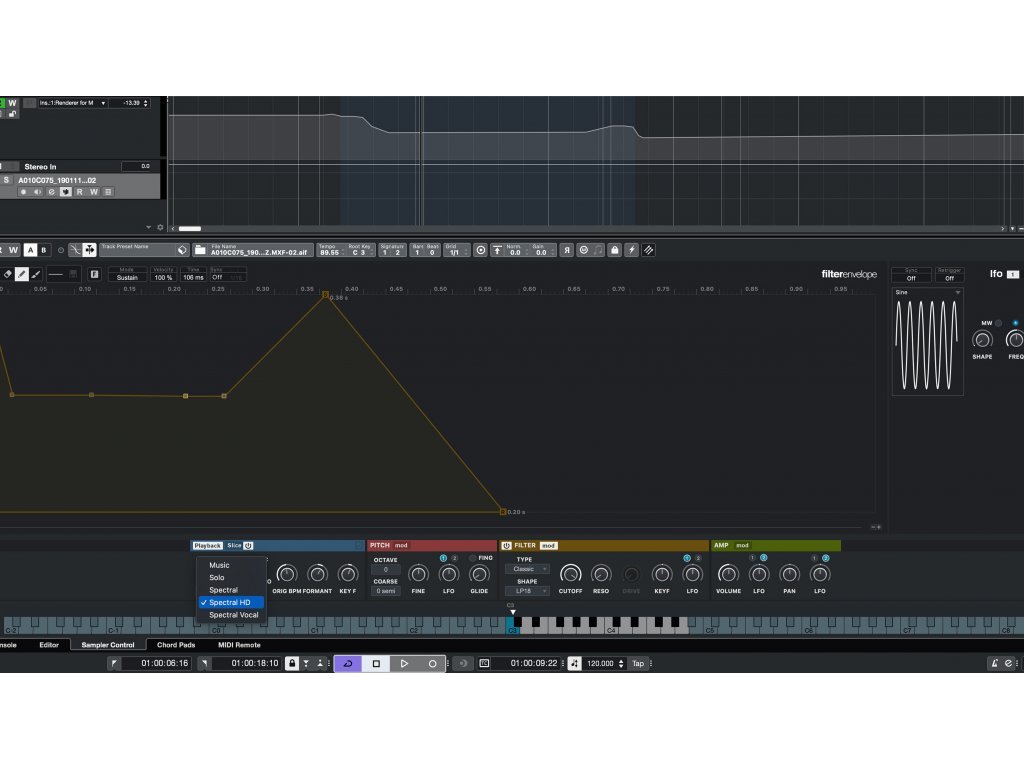Click the Play button in transport bar

click(x=404, y=663)
